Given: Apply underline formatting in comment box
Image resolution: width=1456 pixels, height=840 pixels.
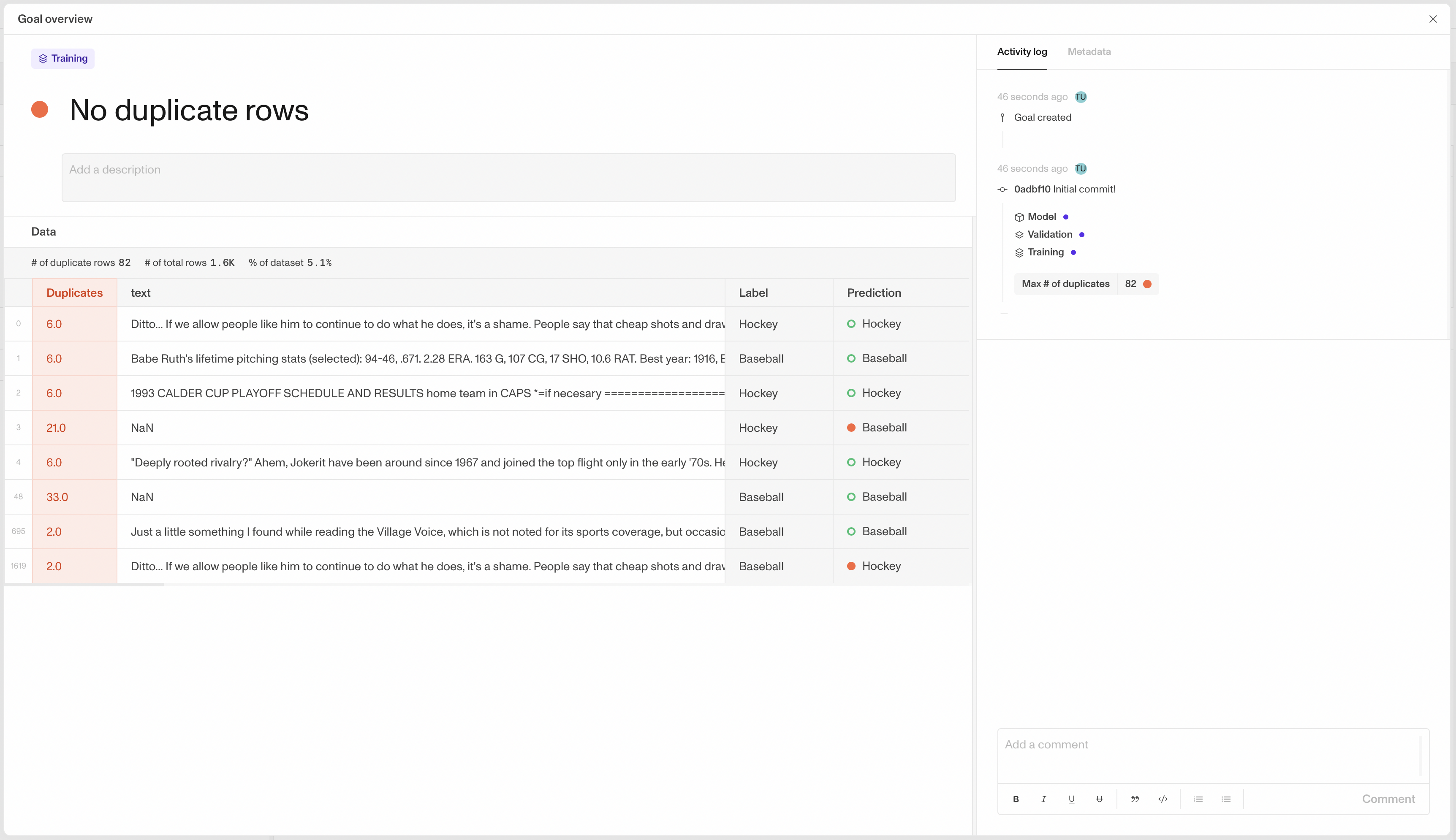Looking at the screenshot, I should click(1071, 799).
